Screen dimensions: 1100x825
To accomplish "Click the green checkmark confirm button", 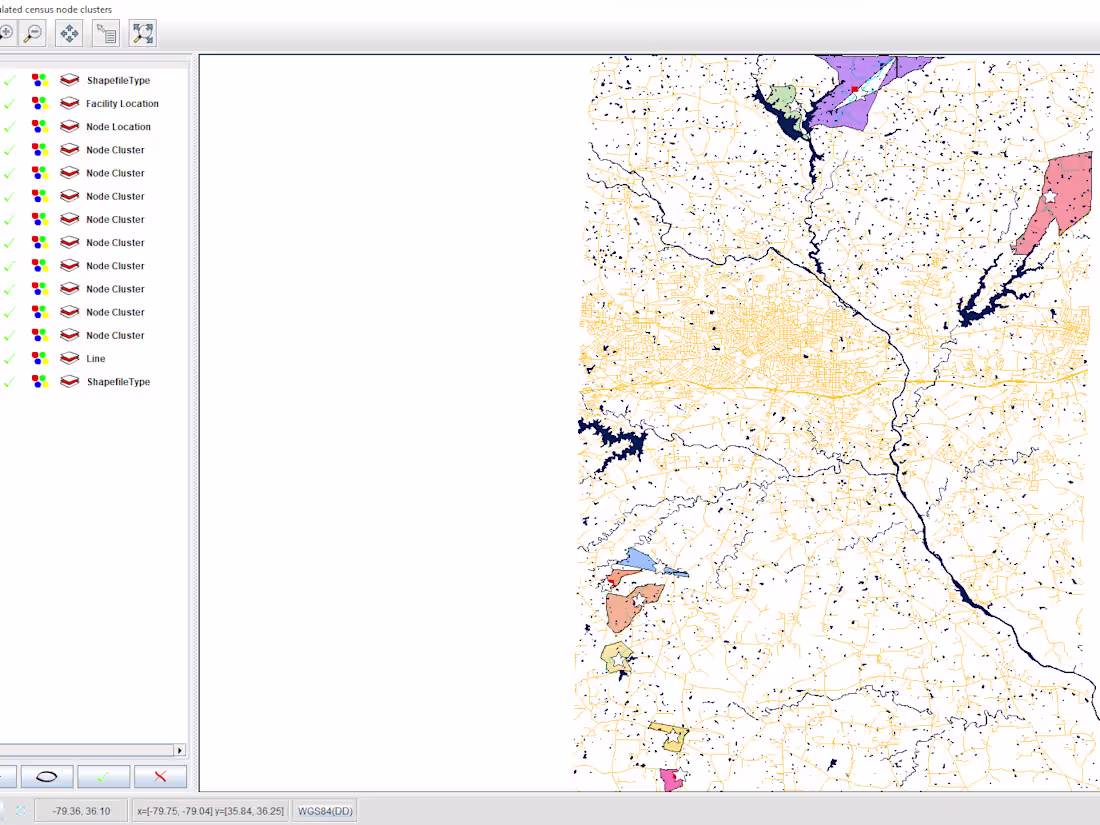I will pos(102,776).
